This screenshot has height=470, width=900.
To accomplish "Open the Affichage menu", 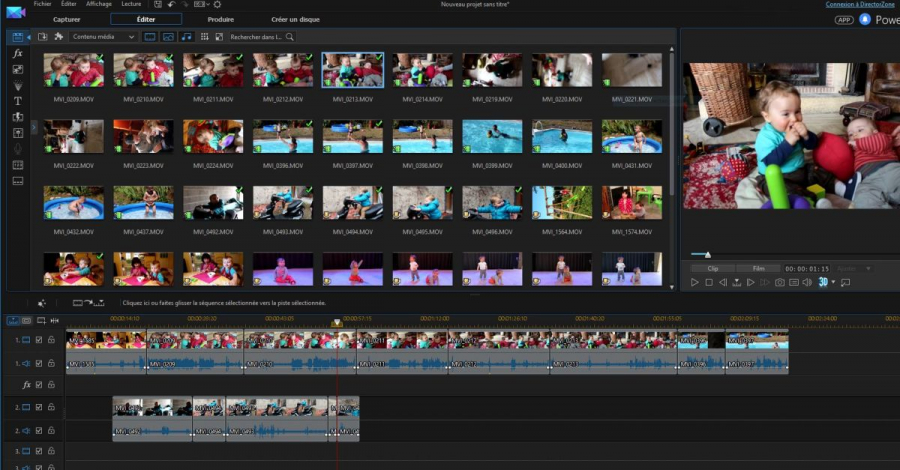I will [99, 4].
